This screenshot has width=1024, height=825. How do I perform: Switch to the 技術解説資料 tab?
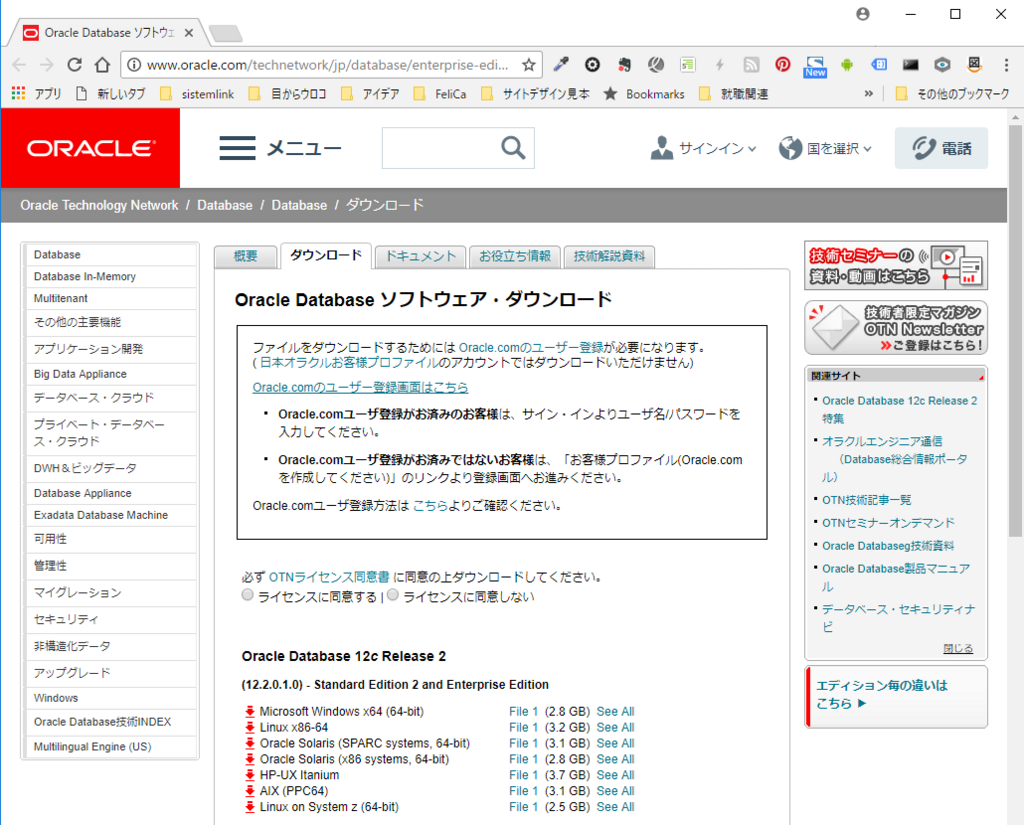(x=609, y=256)
